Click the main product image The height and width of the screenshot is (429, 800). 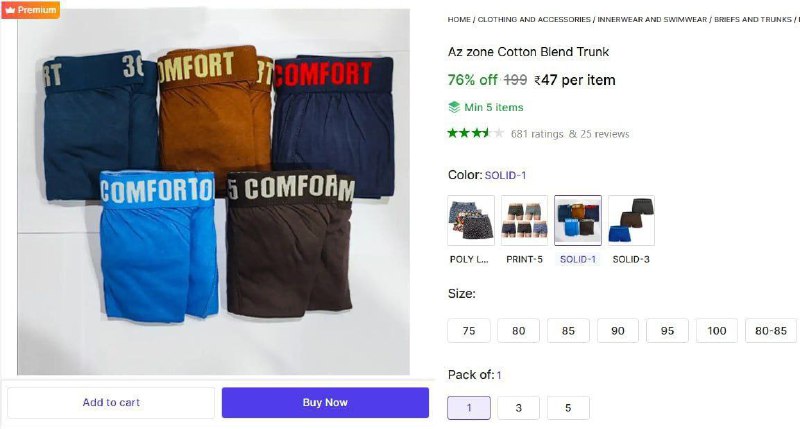tap(212, 190)
